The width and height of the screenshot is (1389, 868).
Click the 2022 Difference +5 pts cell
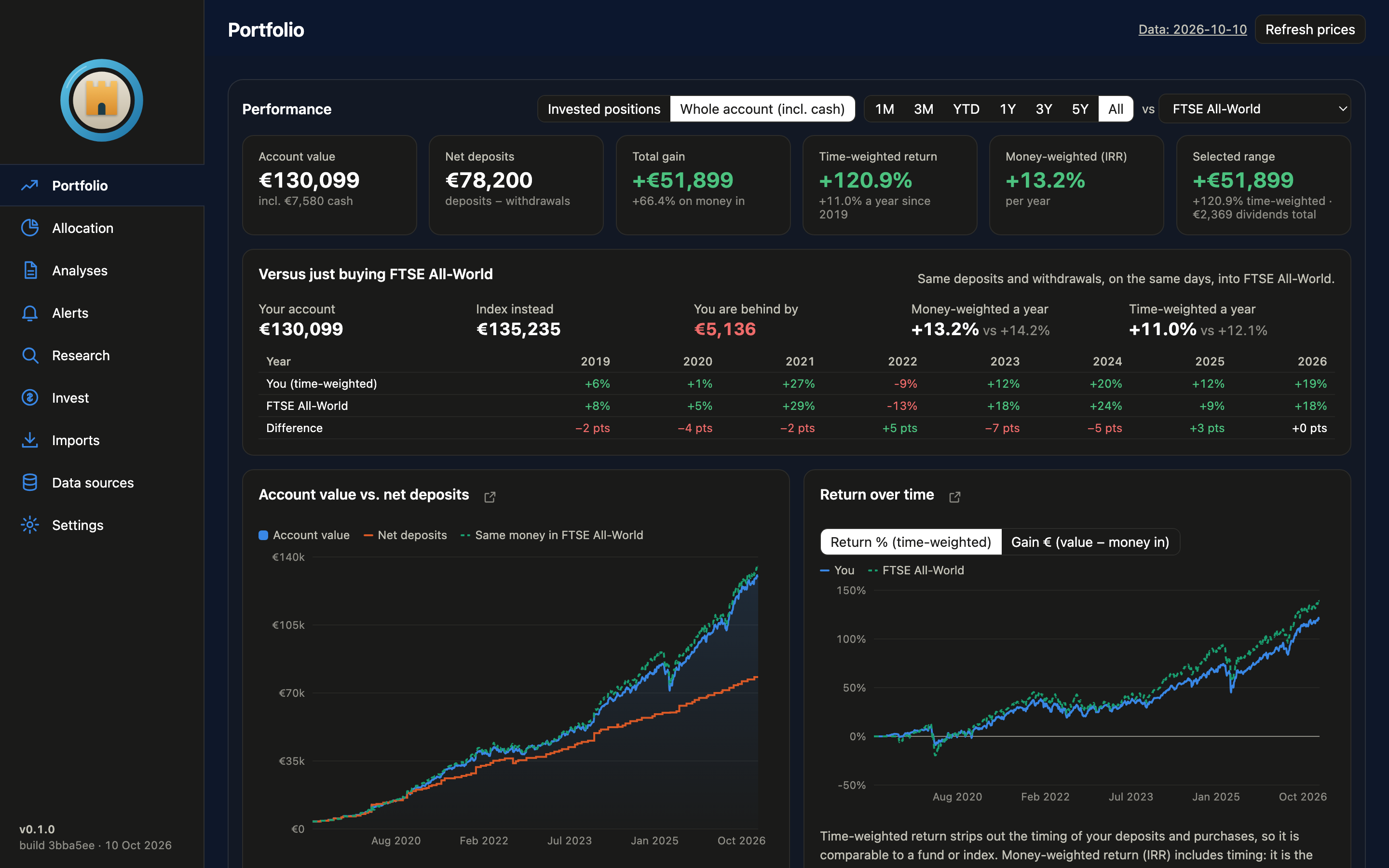coord(899,428)
